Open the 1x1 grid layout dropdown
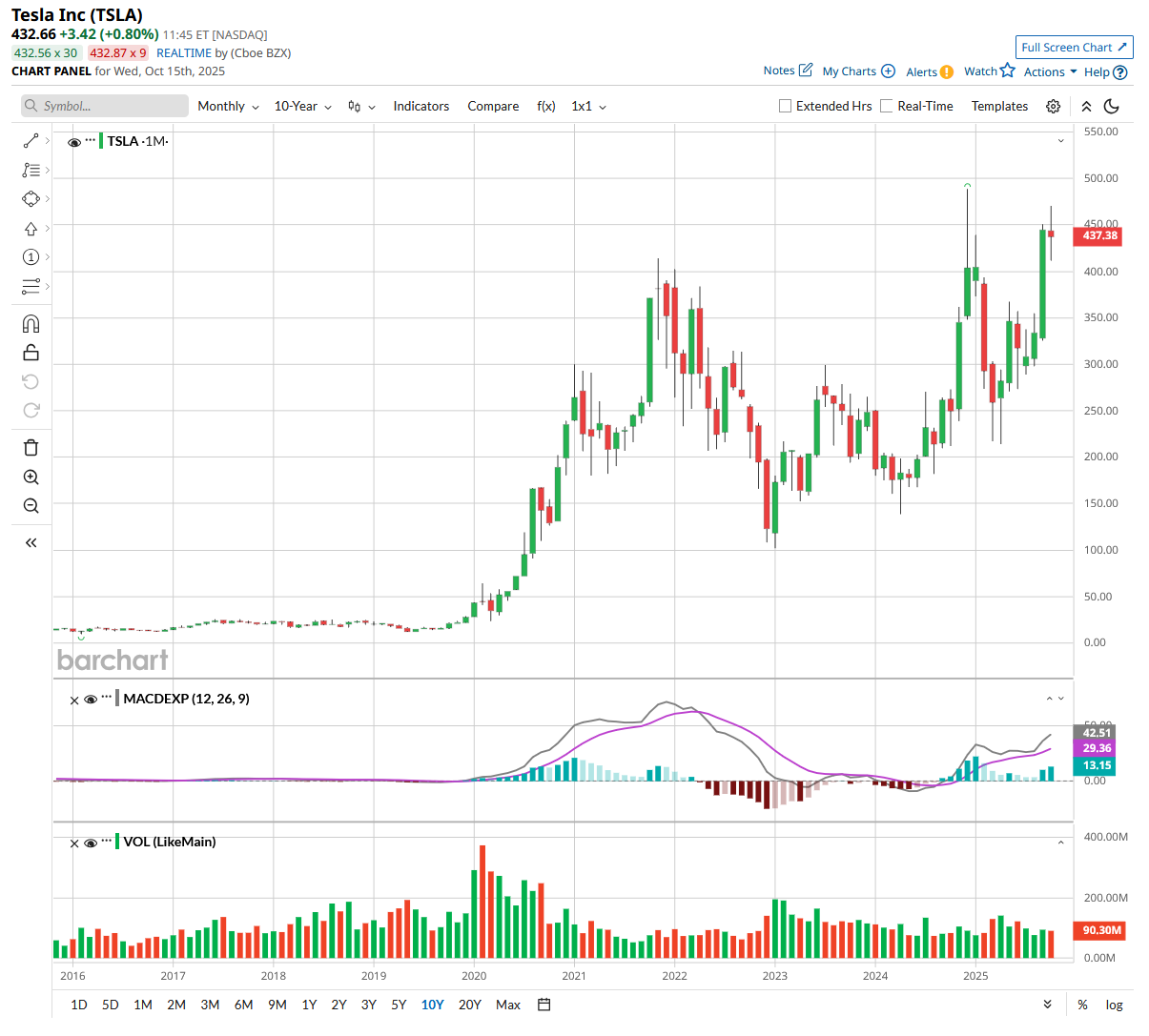 point(588,106)
